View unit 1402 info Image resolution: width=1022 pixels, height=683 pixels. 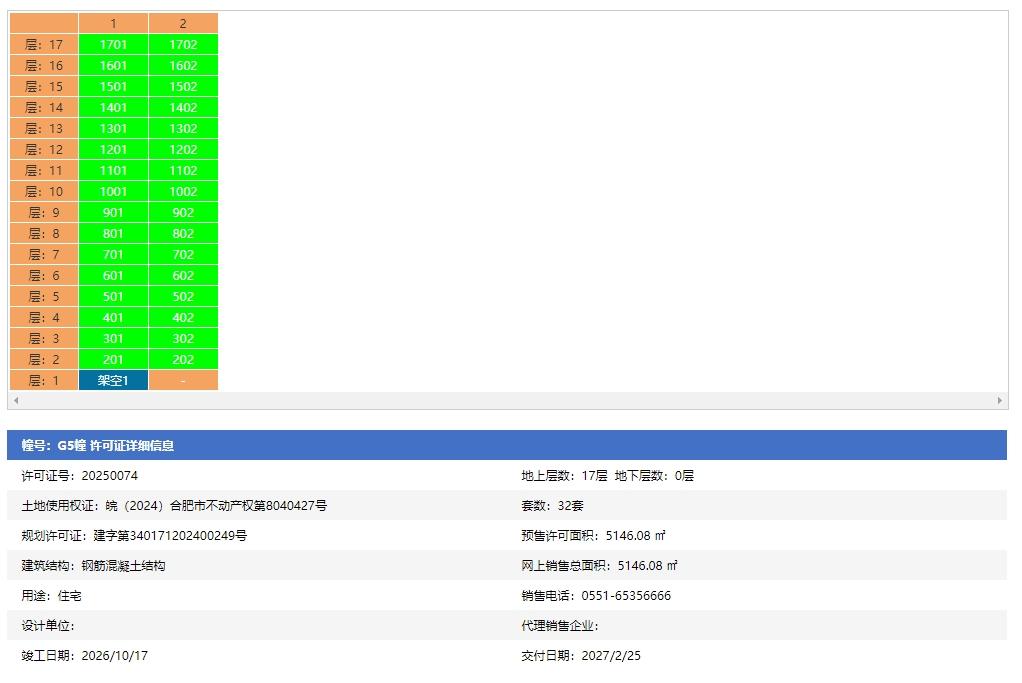183,108
